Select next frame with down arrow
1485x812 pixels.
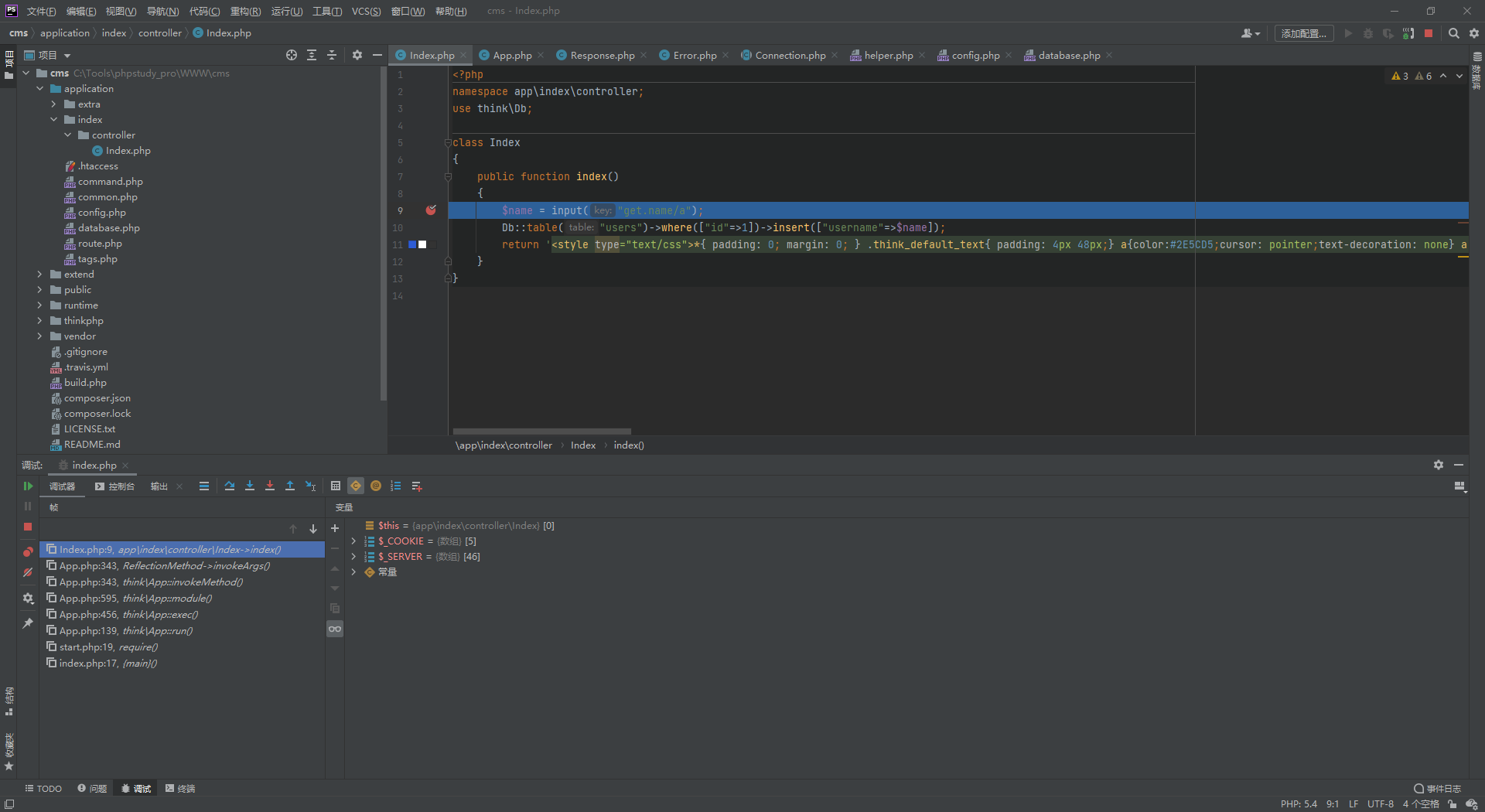pyautogui.click(x=313, y=529)
